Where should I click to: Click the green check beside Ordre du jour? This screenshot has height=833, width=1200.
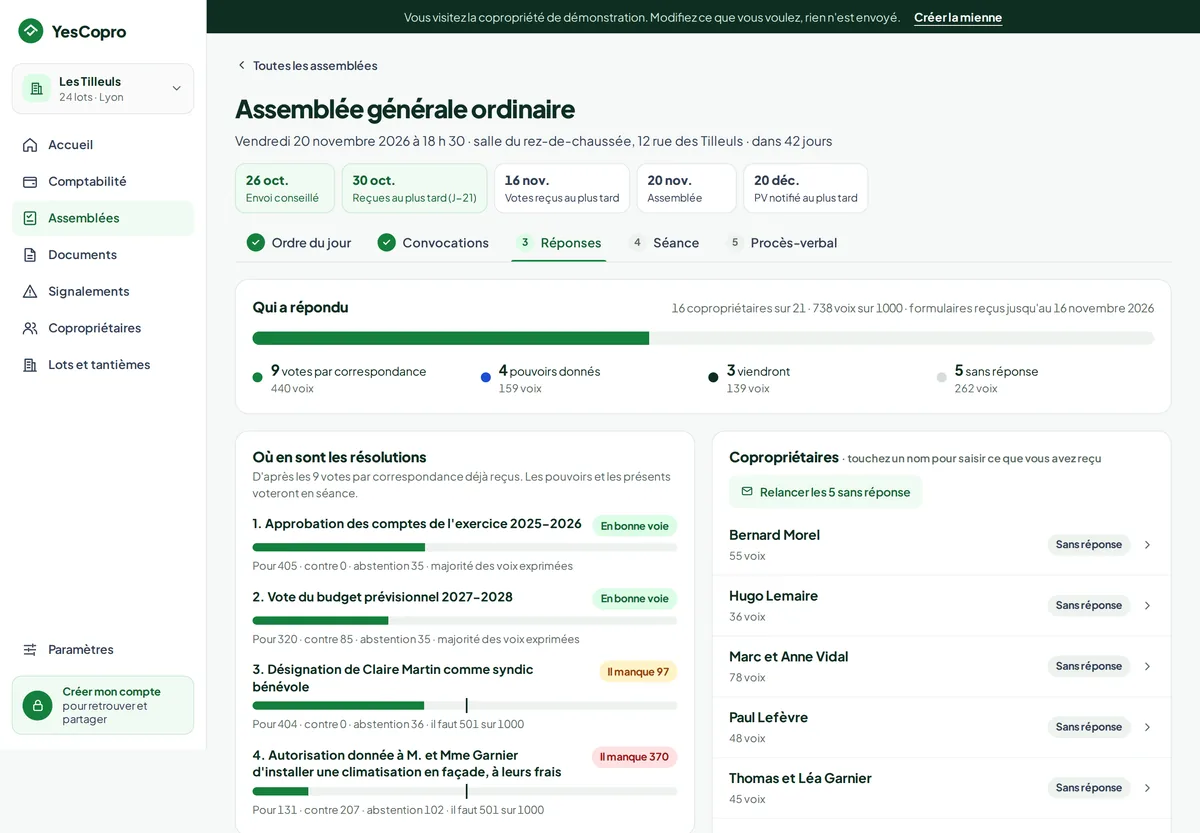(x=256, y=242)
